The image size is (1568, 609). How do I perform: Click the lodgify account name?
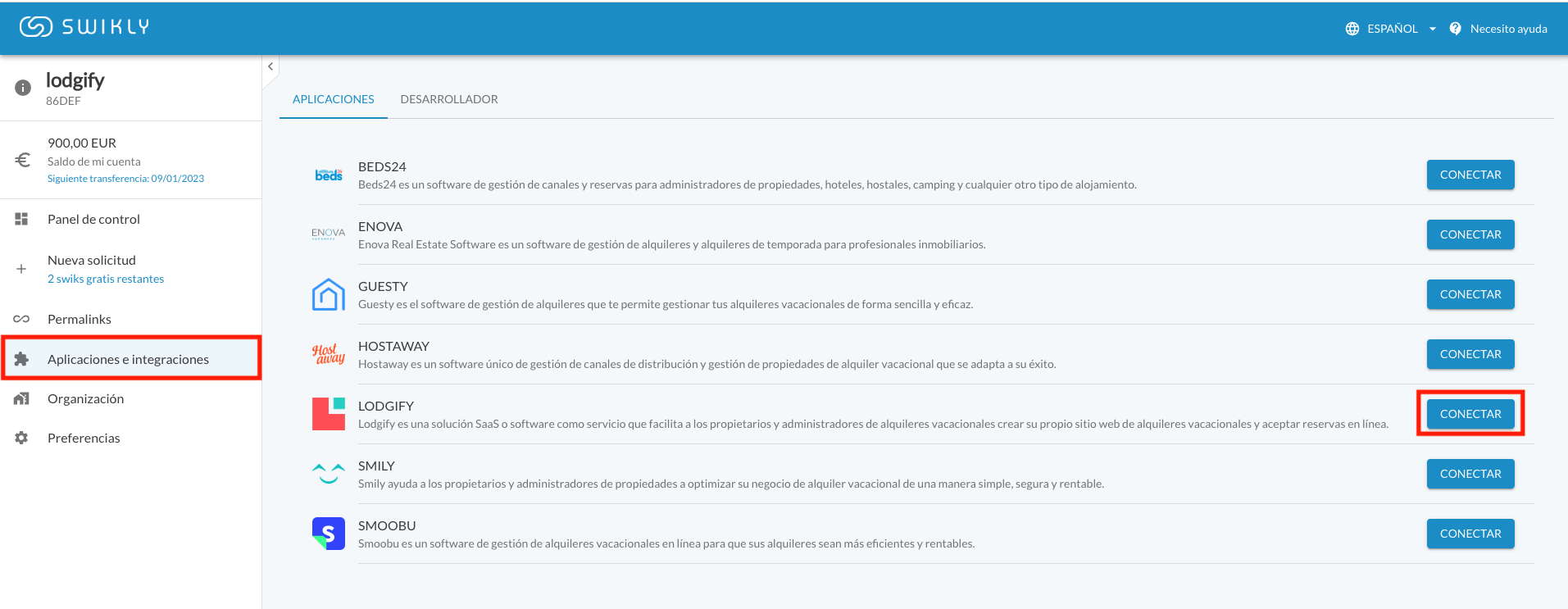click(x=75, y=80)
